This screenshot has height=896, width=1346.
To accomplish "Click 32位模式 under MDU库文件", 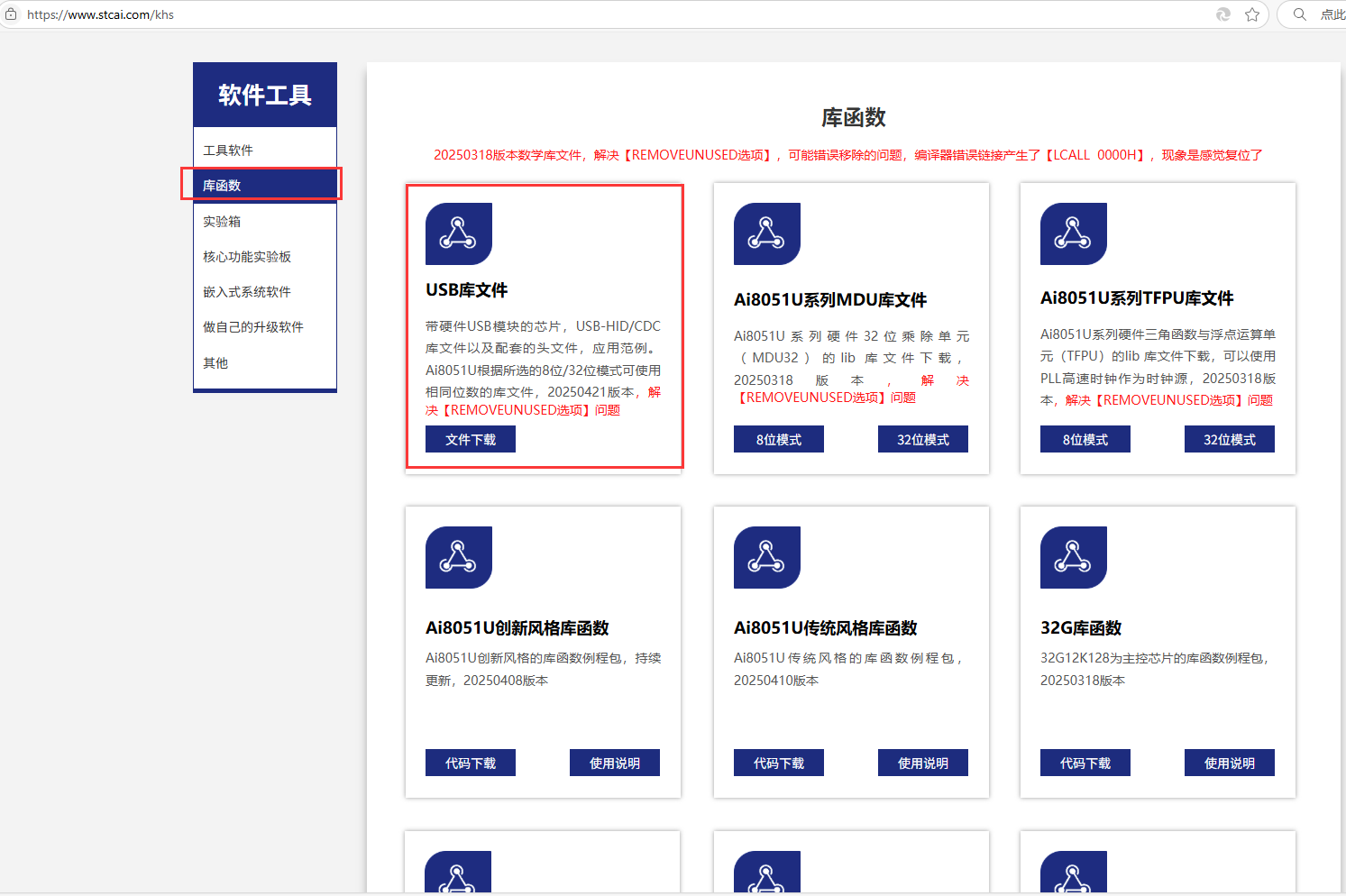I will (x=923, y=439).
